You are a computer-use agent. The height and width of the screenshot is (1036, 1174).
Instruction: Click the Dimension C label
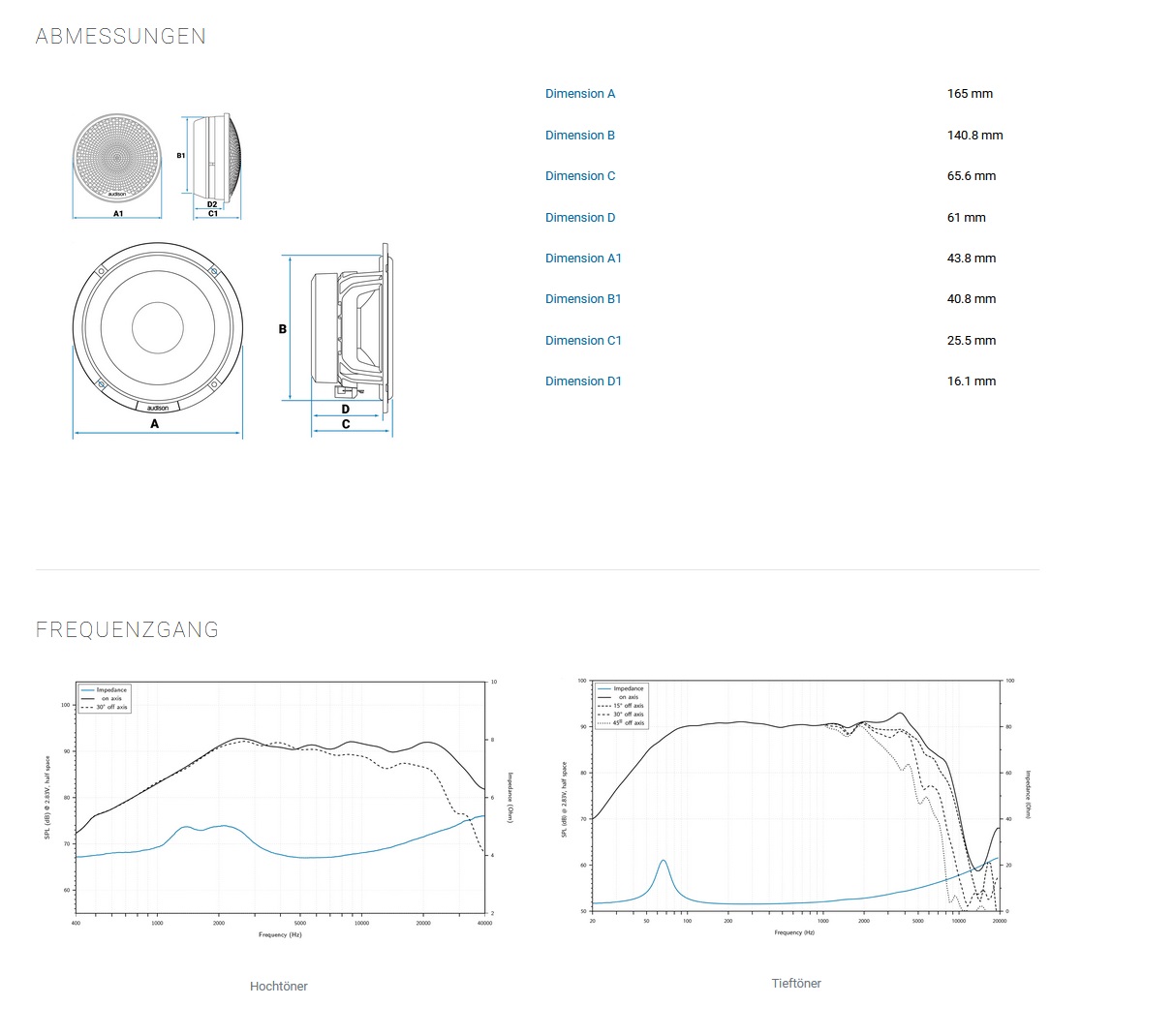[579, 176]
